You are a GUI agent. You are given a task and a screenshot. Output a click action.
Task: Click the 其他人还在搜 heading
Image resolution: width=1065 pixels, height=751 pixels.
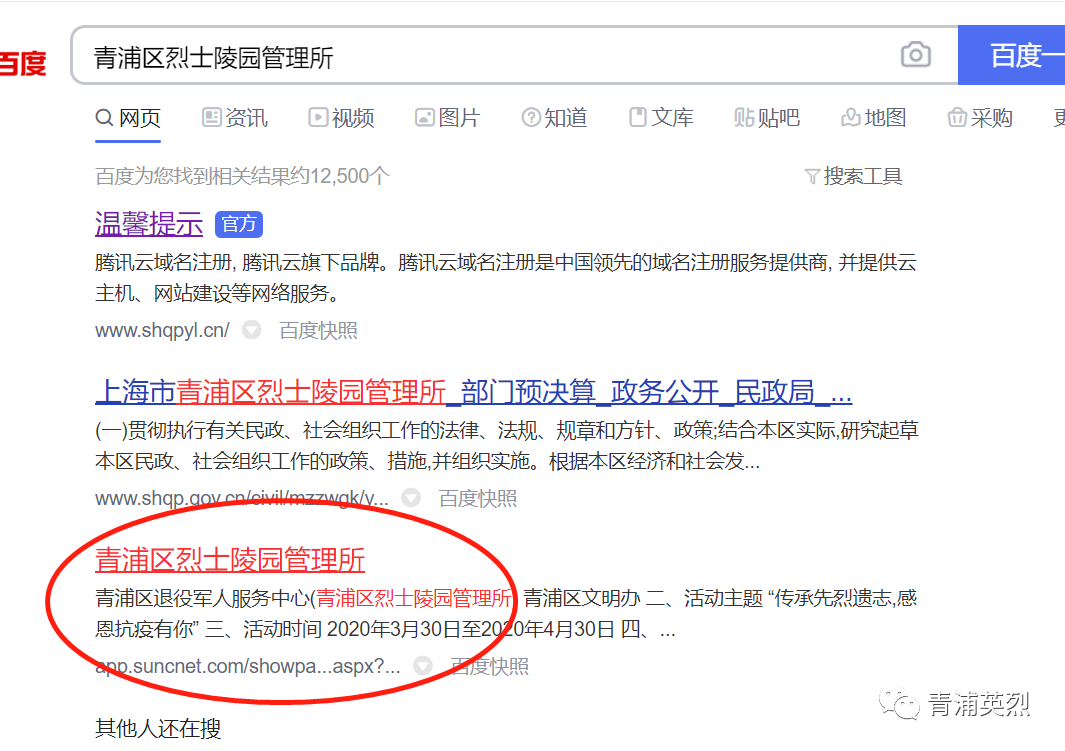(158, 729)
